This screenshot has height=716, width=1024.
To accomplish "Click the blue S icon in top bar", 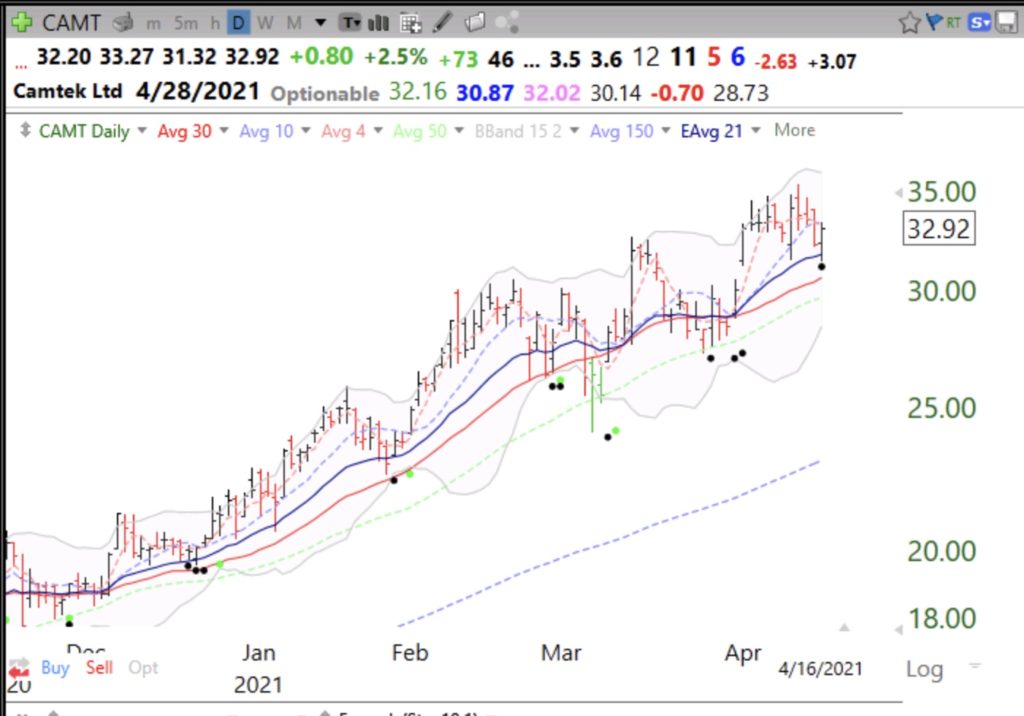I will point(980,22).
